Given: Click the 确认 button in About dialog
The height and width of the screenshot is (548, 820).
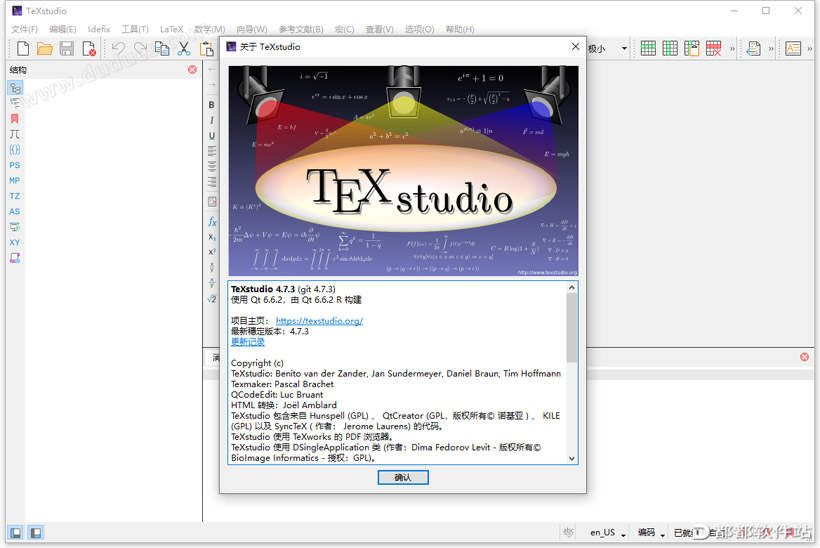Looking at the screenshot, I should point(403,477).
